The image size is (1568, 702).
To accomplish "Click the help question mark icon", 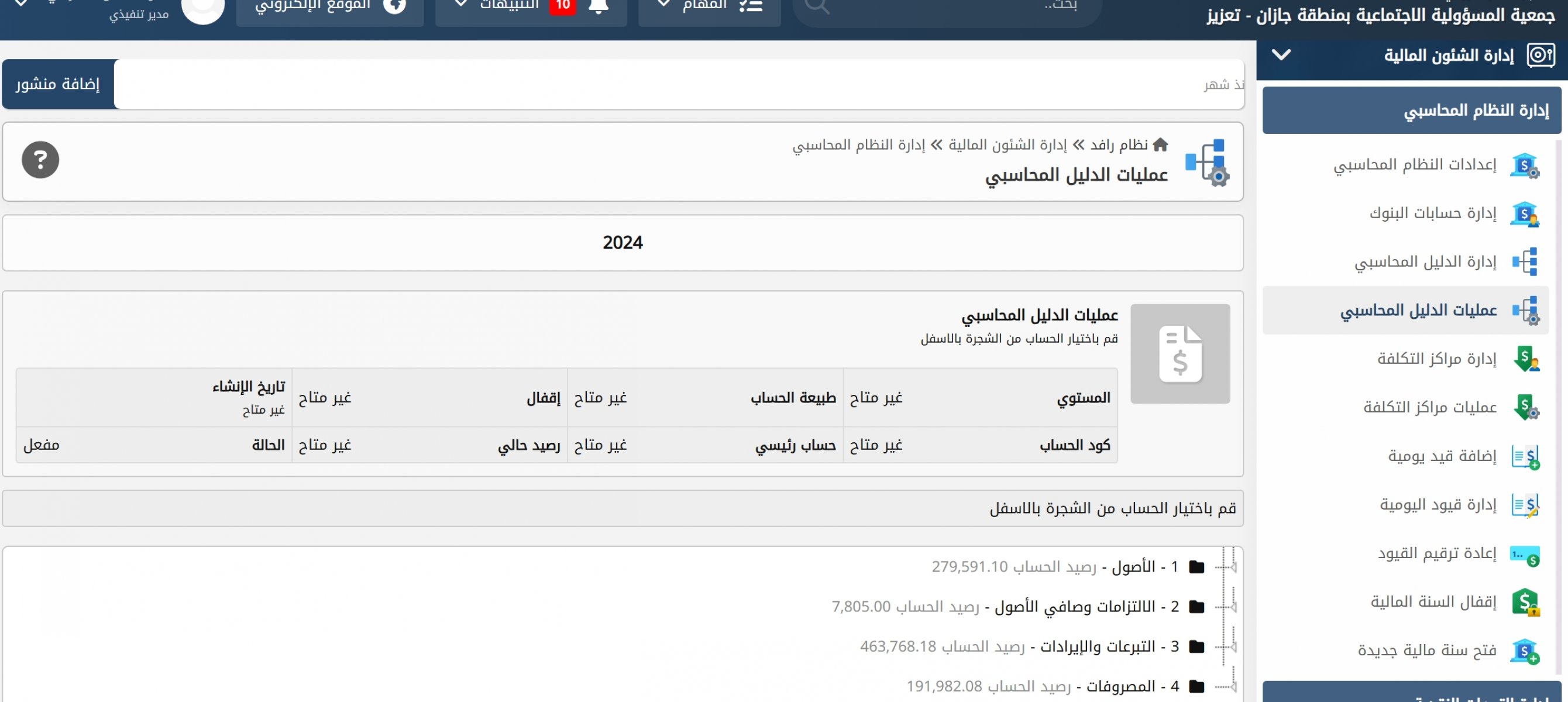I will 40,160.
